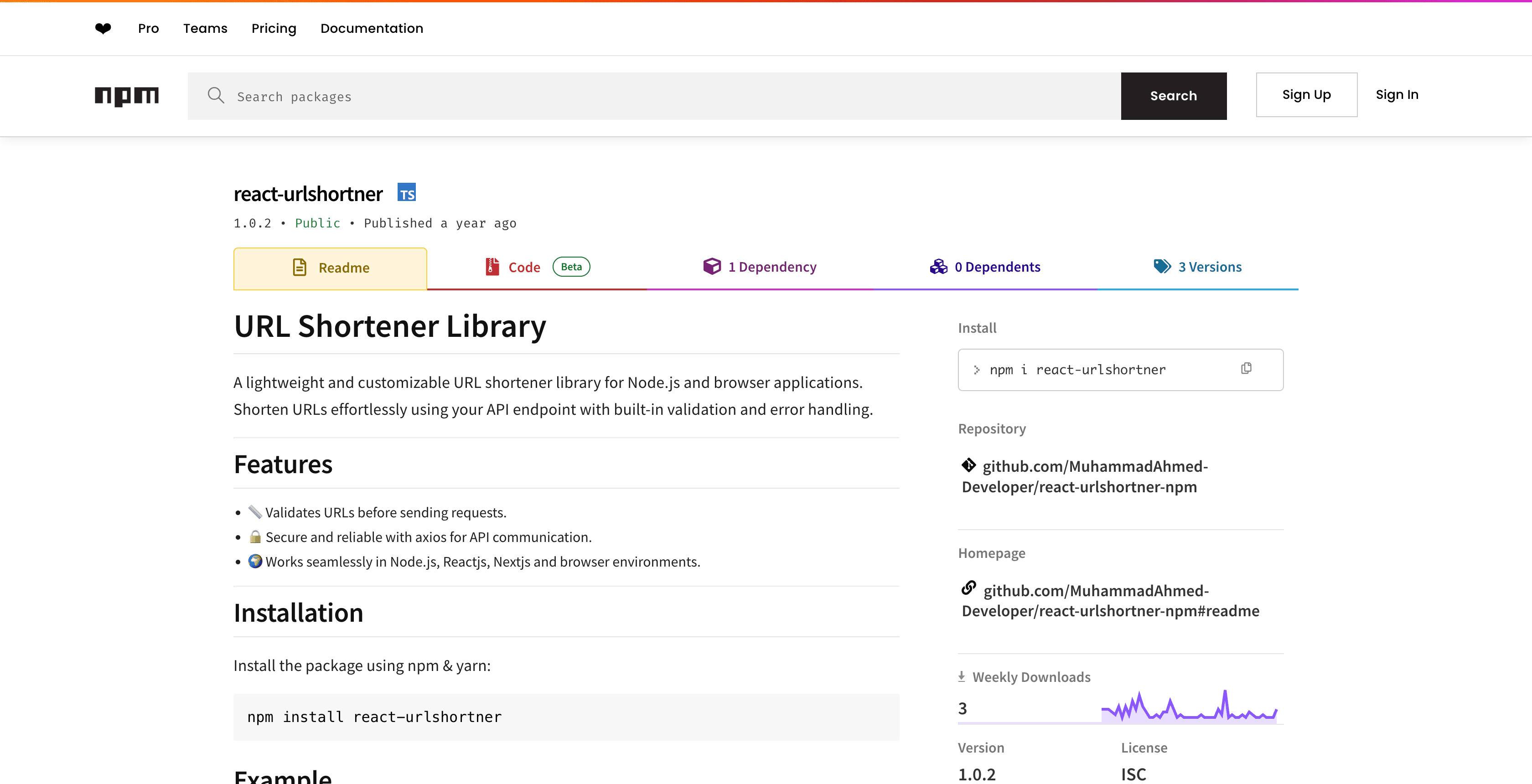Click Sign Up
1532x784 pixels.
[1306, 94]
